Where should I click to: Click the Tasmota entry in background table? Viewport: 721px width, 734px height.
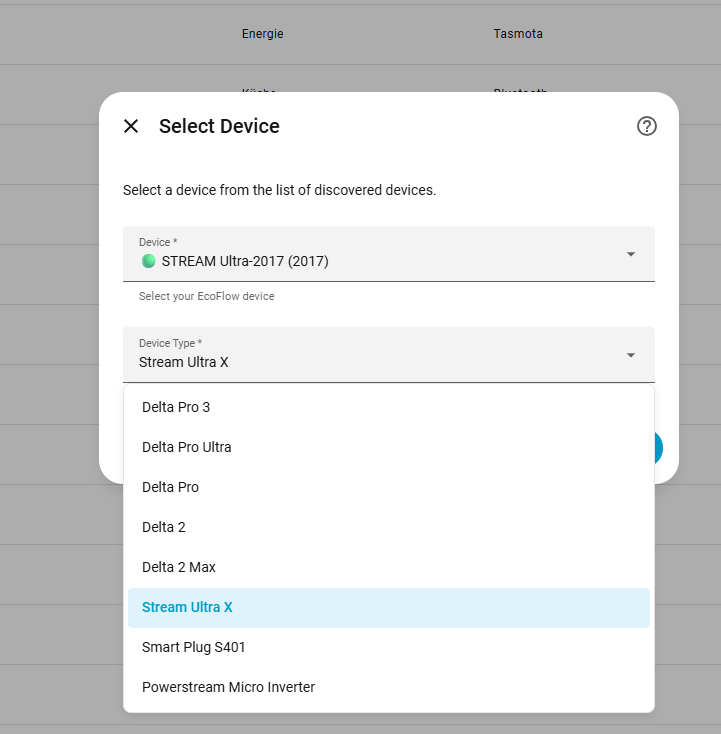(518, 34)
